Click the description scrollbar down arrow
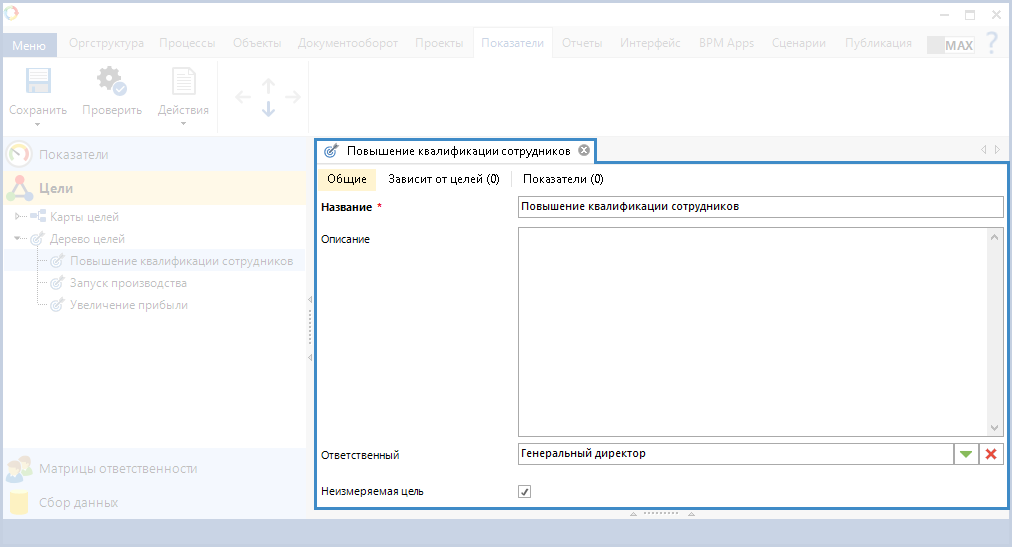This screenshot has width=1012, height=547. (994, 427)
